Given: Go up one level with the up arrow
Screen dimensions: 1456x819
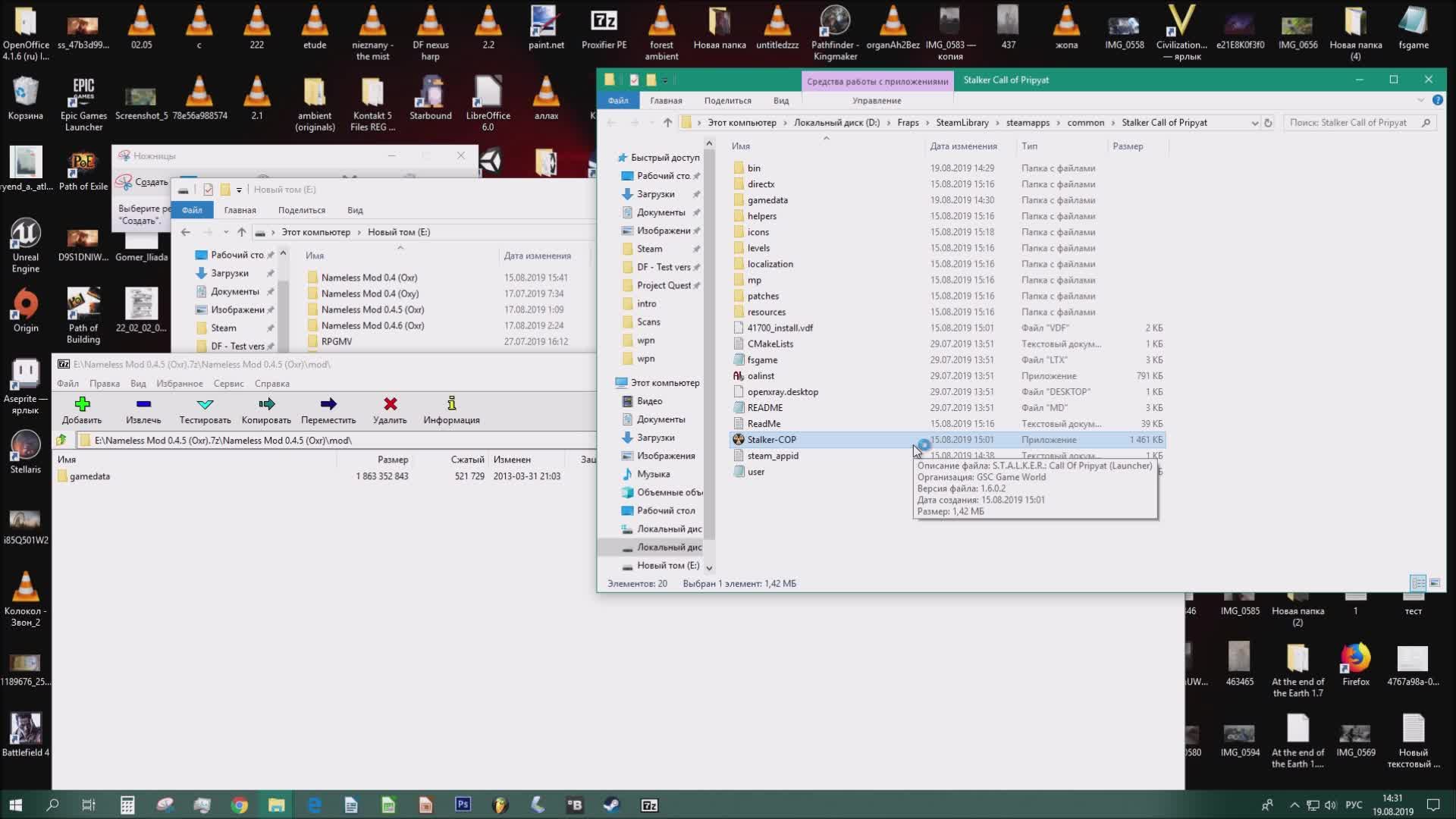Looking at the screenshot, I should [x=667, y=122].
